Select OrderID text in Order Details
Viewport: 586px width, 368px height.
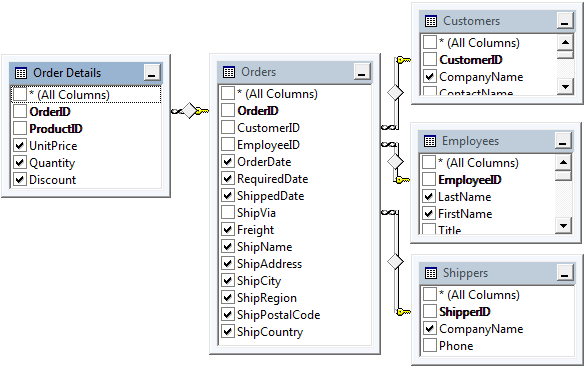[50, 112]
